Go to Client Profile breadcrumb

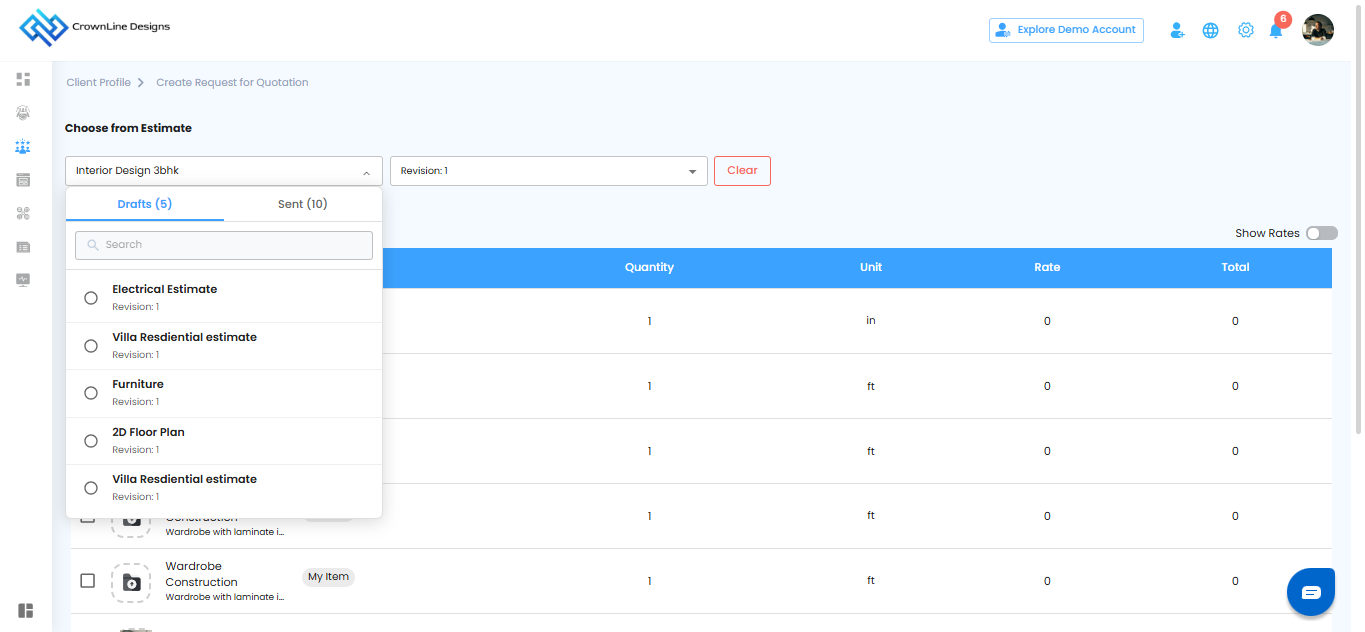pyautogui.click(x=99, y=82)
